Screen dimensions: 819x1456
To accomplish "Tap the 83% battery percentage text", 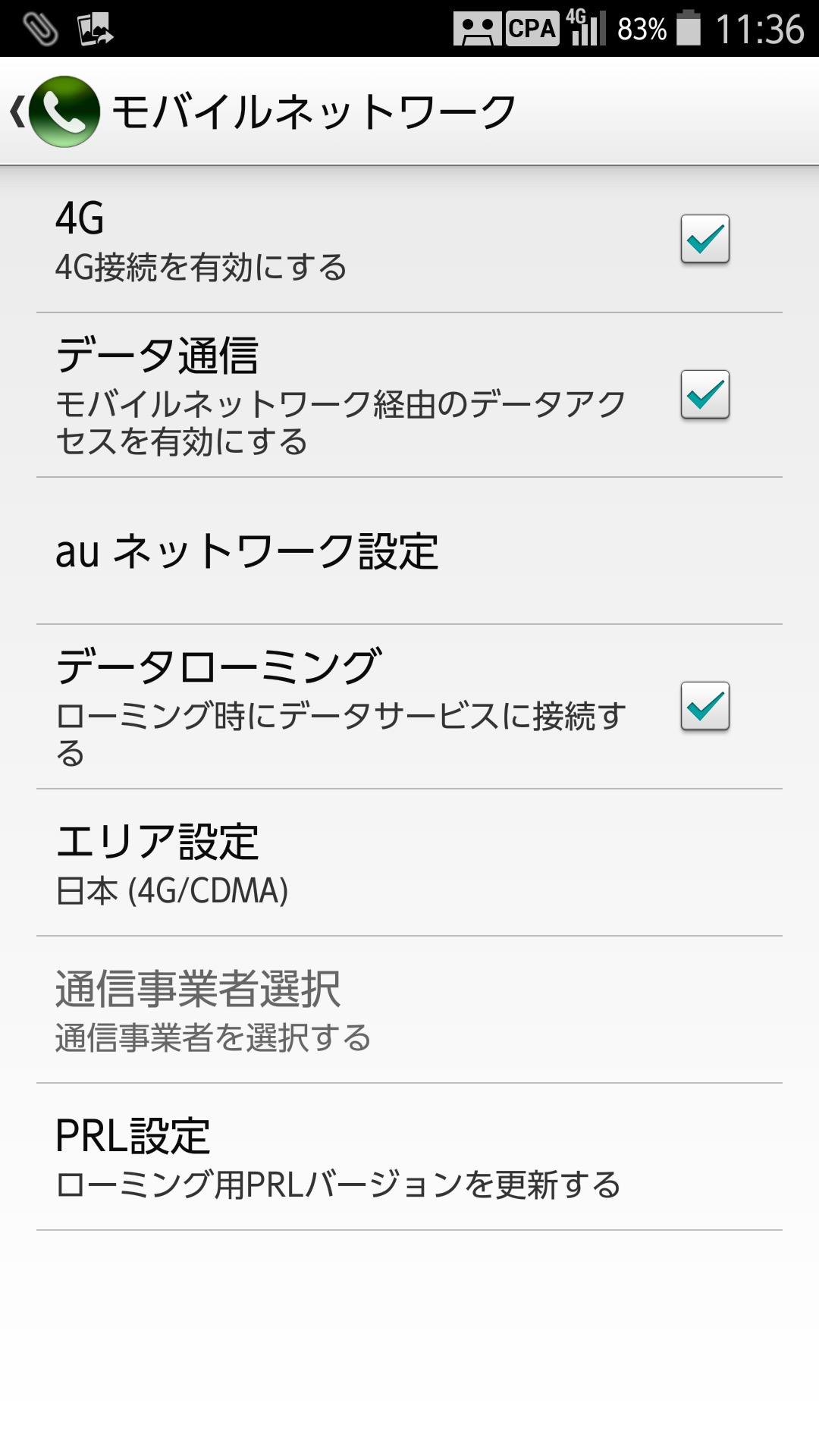I will click(x=642, y=30).
